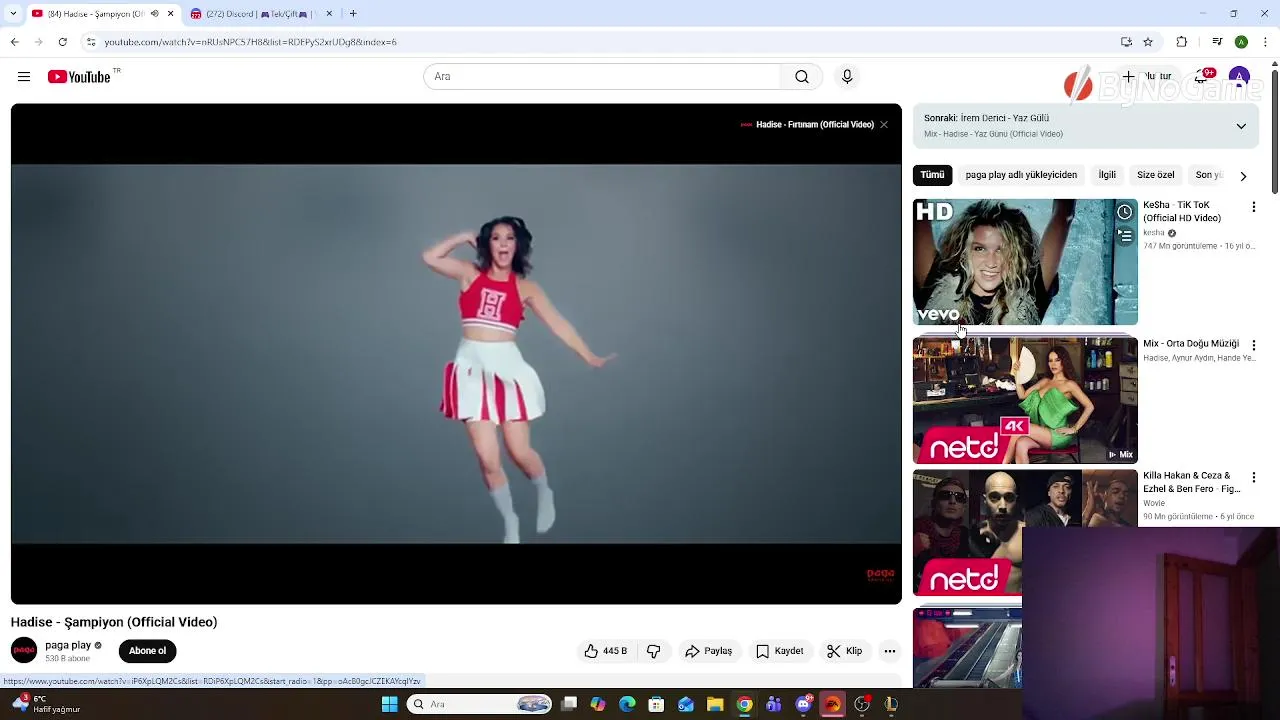Open the Oluştur create button
This screenshot has height=720, width=1280.
click(1148, 77)
